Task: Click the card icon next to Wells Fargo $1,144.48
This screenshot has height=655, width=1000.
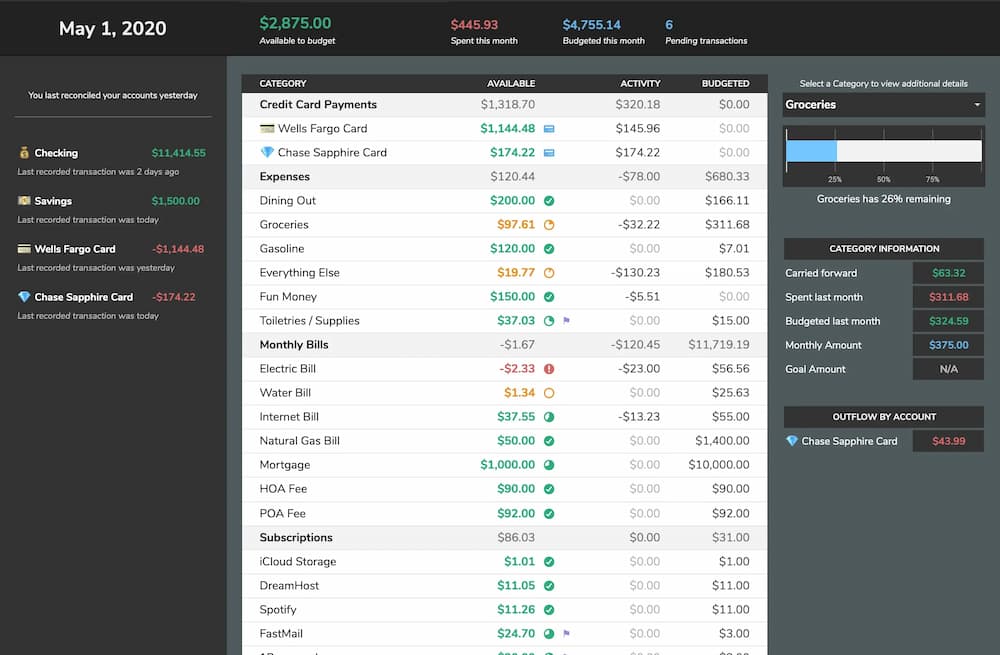Action: (x=548, y=129)
